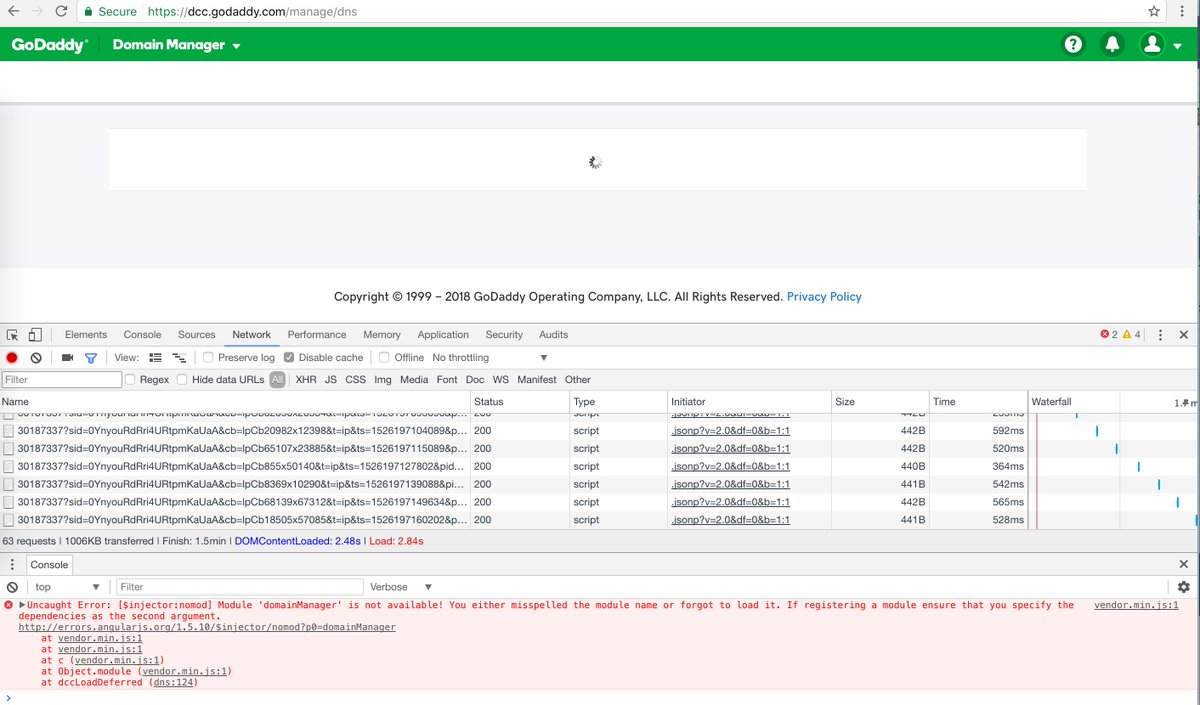The height and width of the screenshot is (705, 1200).
Task: Open the console drawer three-dot menu
Action: tap(12, 565)
